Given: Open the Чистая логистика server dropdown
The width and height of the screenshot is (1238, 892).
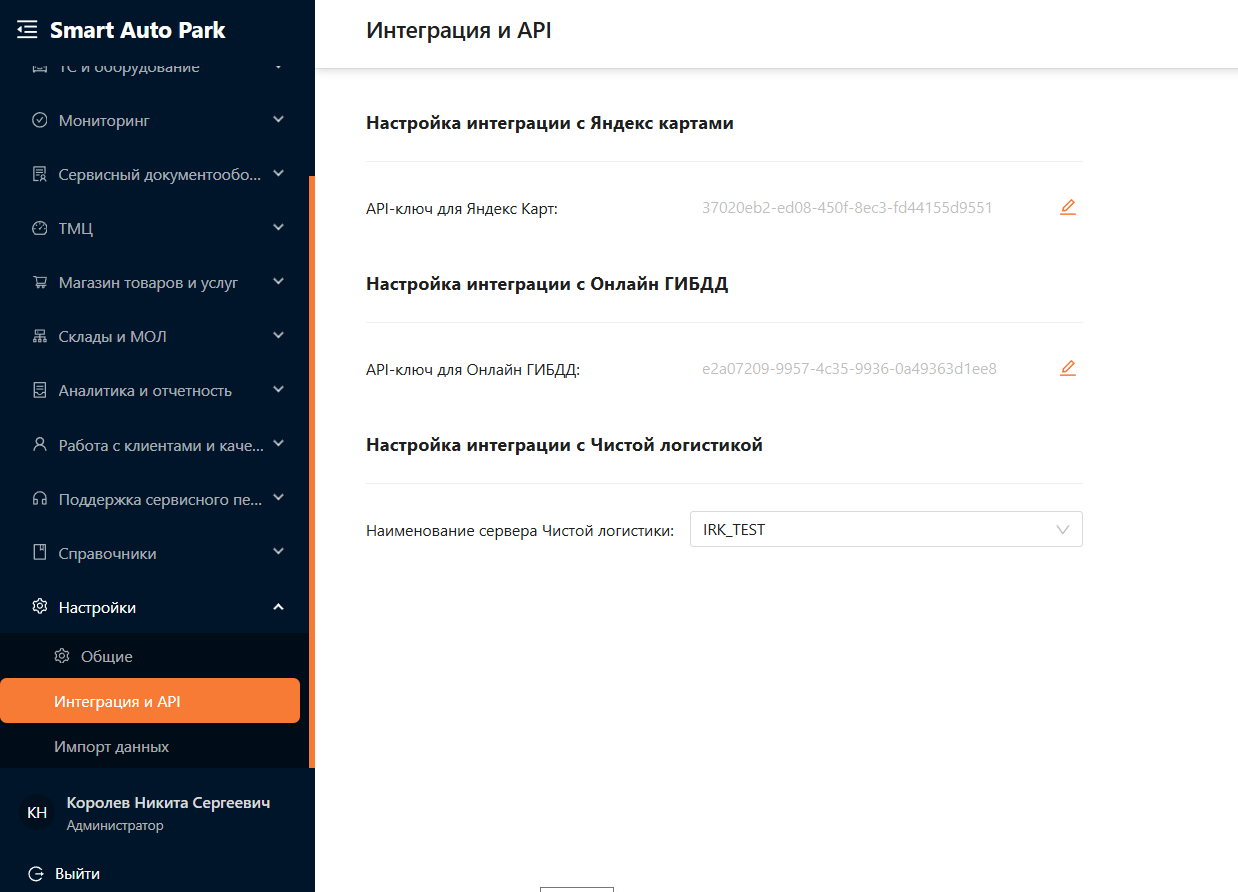Looking at the screenshot, I should pos(885,530).
